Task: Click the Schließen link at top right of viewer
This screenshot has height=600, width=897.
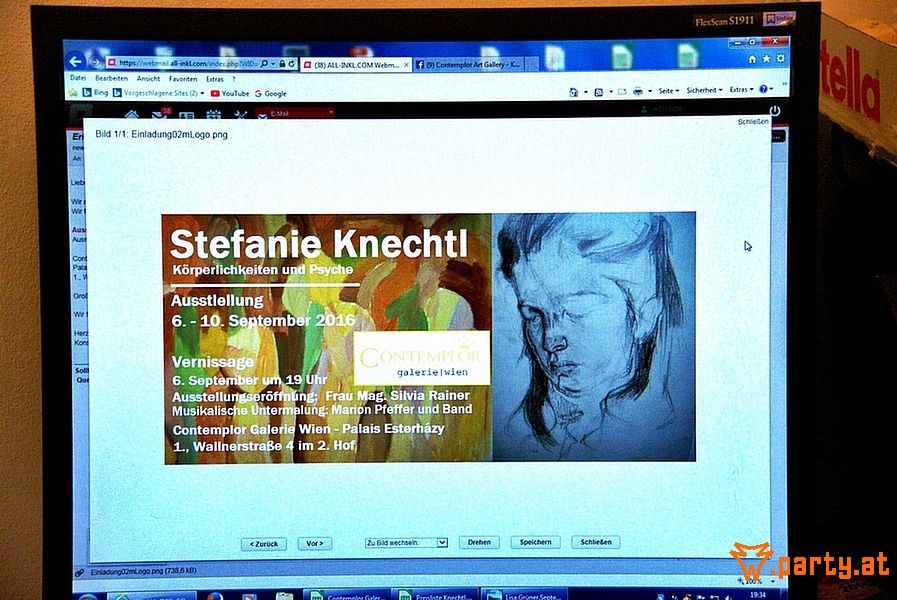Action: point(753,122)
